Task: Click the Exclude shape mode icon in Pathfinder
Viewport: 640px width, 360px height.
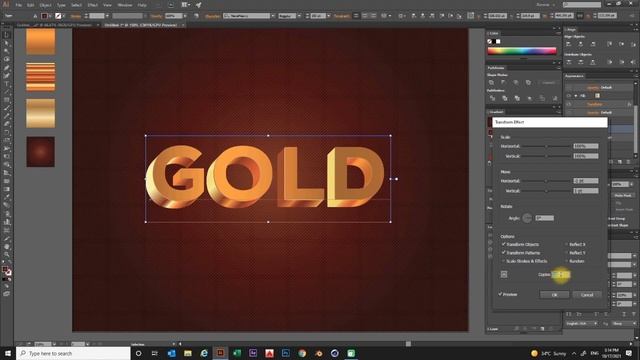Action: (528, 83)
